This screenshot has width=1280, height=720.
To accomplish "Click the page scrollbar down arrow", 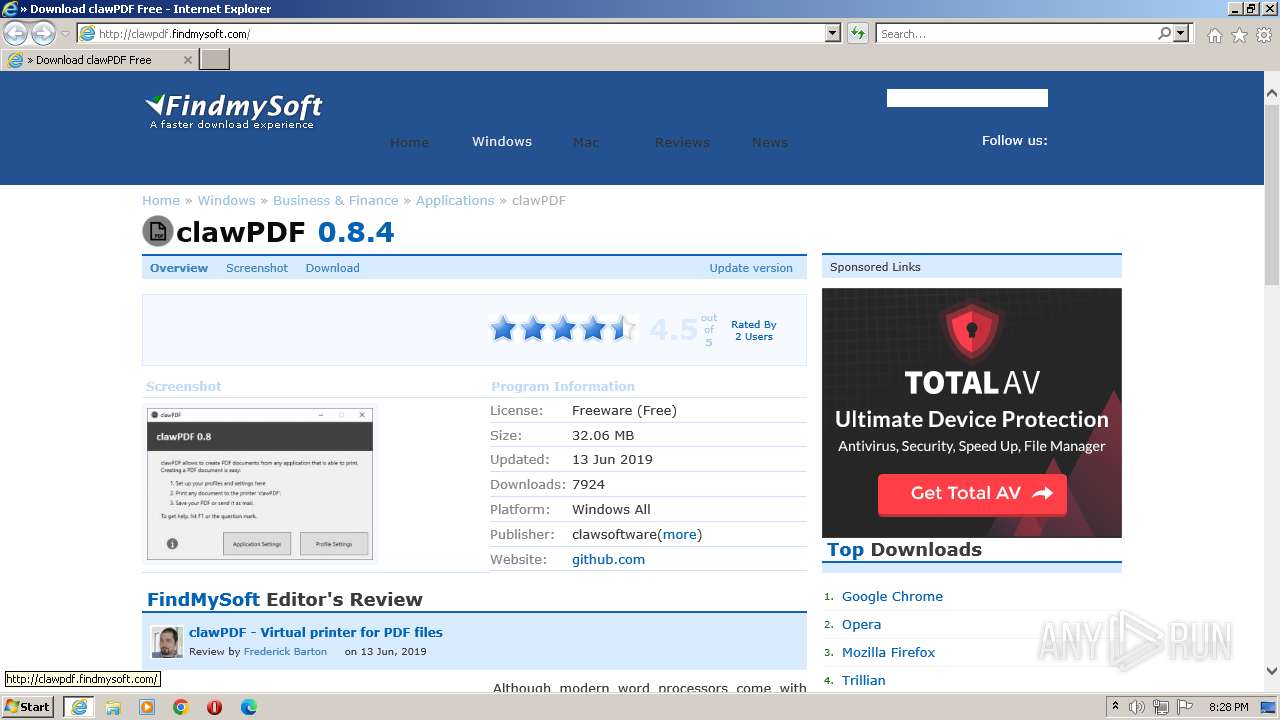I will click(x=1272, y=671).
